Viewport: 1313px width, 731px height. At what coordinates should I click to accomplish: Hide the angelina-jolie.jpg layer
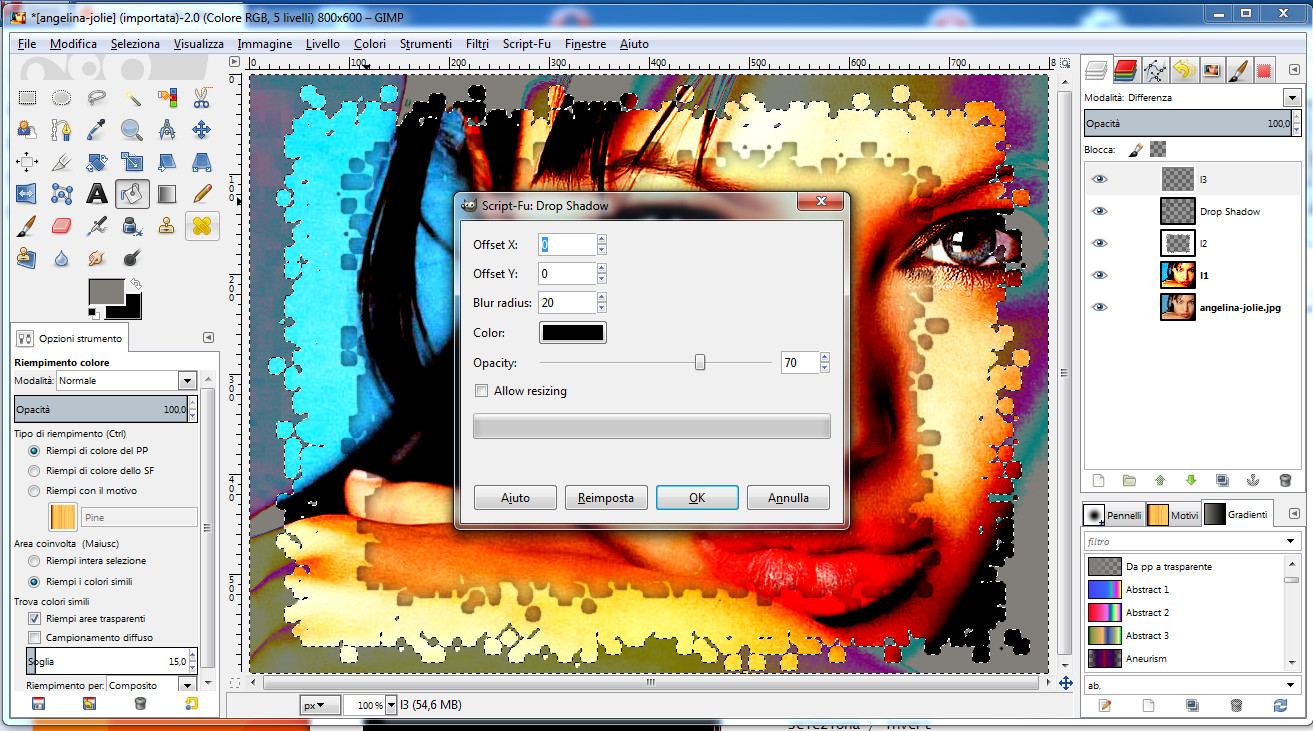1100,307
